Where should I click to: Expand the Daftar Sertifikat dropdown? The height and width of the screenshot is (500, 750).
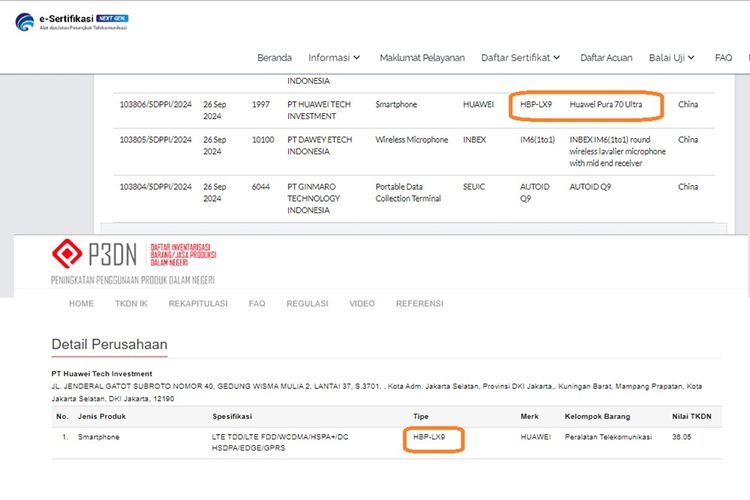(520, 58)
